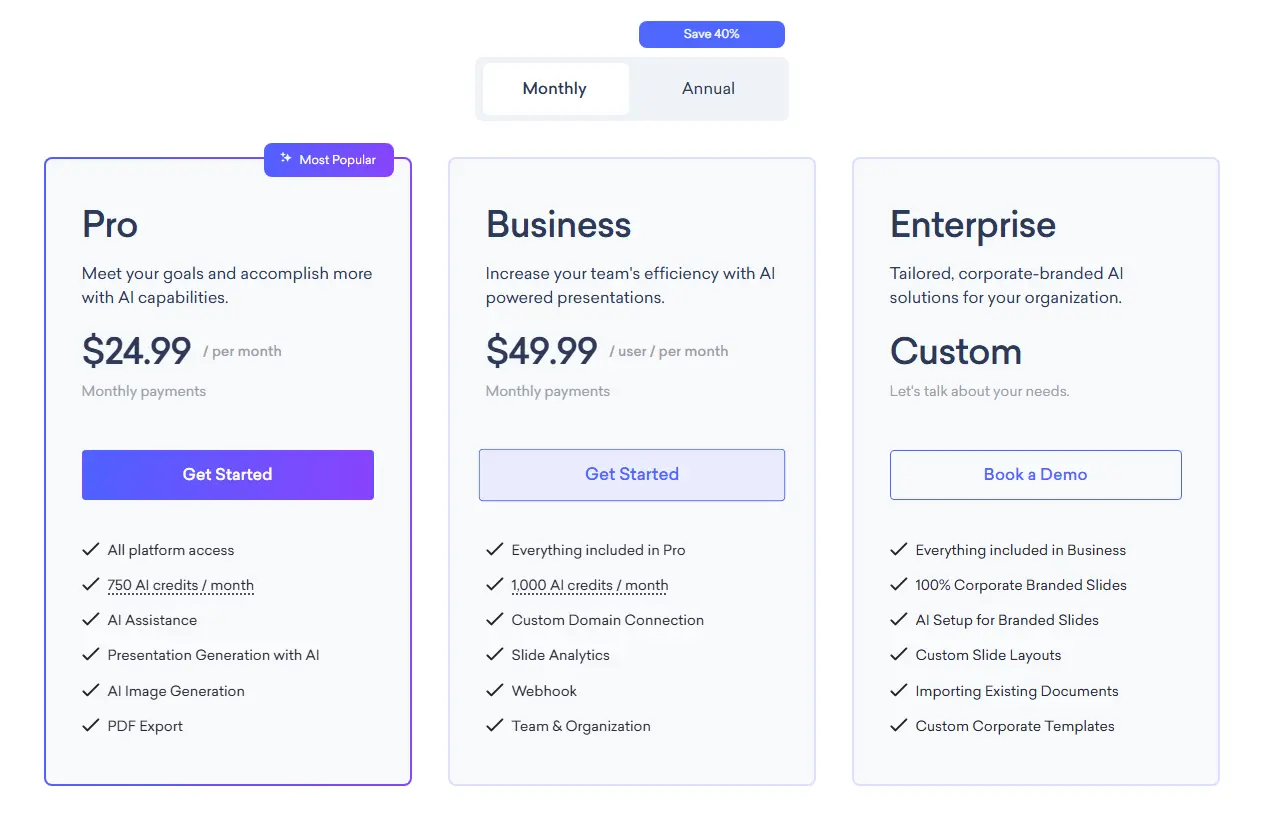
Task: Select the Business plan title
Action: coord(559,224)
